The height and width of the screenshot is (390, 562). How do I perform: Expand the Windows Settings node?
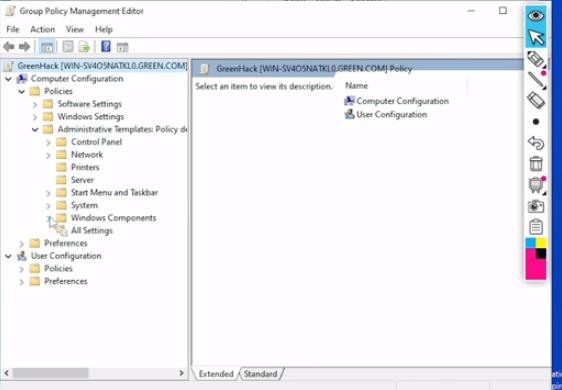[35, 117]
